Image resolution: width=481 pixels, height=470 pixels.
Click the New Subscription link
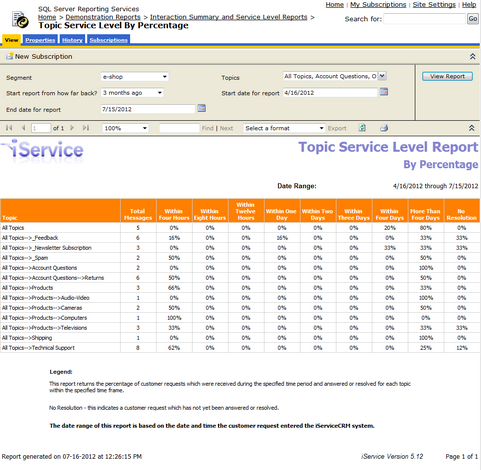click(x=43, y=56)
